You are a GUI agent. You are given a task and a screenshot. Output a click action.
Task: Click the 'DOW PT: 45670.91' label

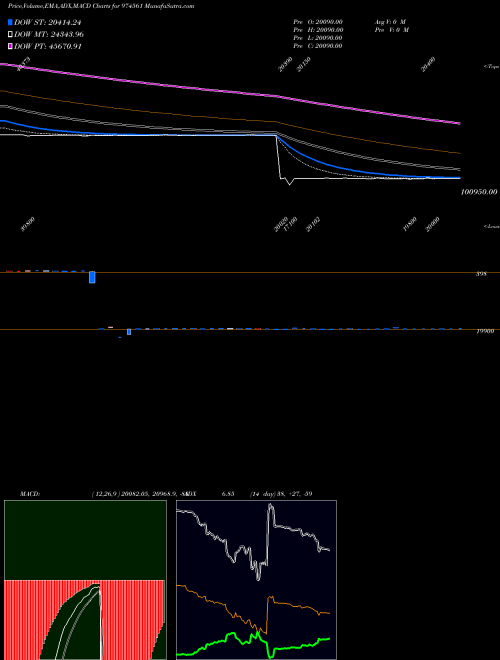(x=48, y=46)
